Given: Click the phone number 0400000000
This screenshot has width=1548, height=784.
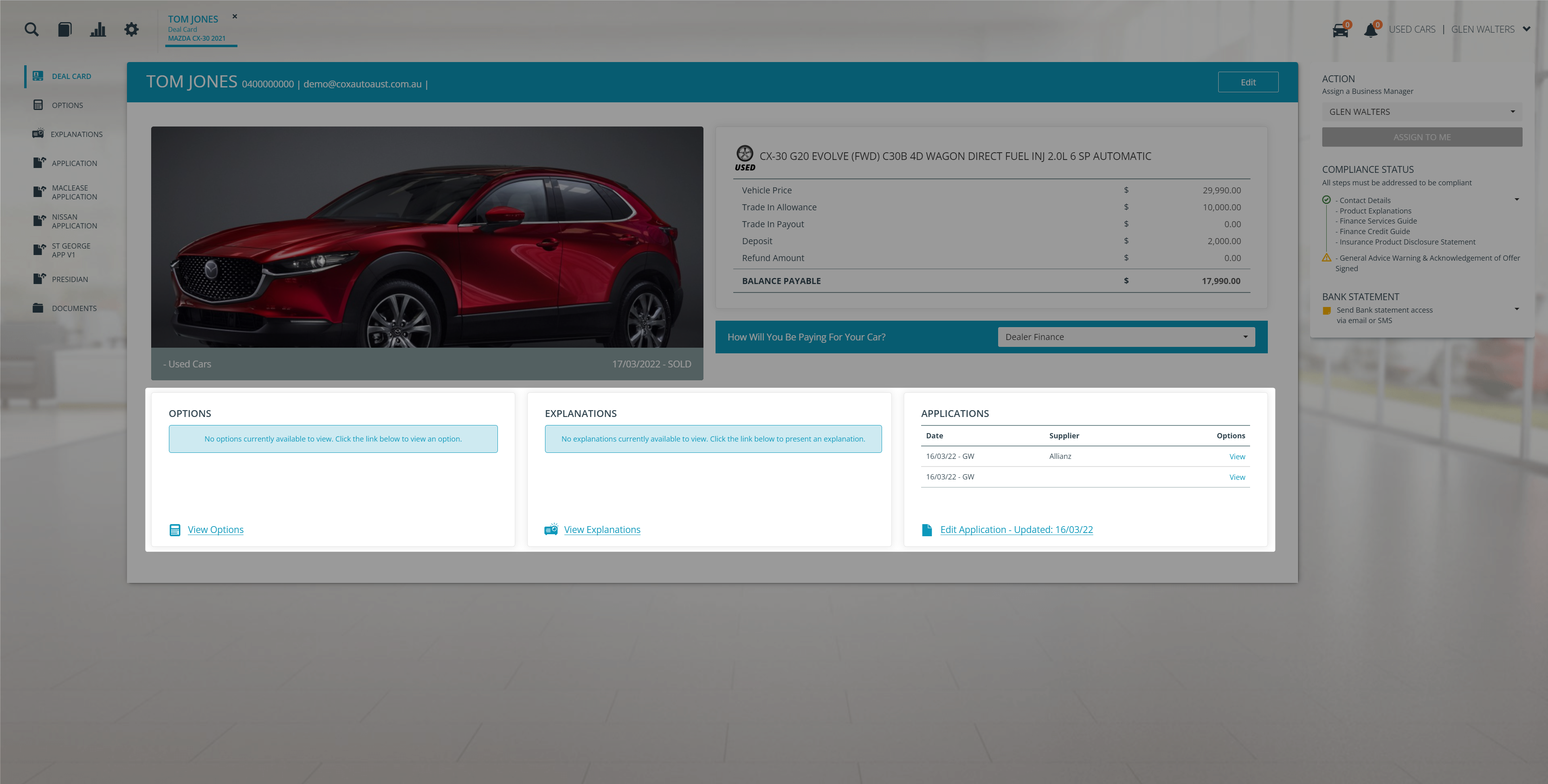Looking at the screenshot, I should click(267, 84).
